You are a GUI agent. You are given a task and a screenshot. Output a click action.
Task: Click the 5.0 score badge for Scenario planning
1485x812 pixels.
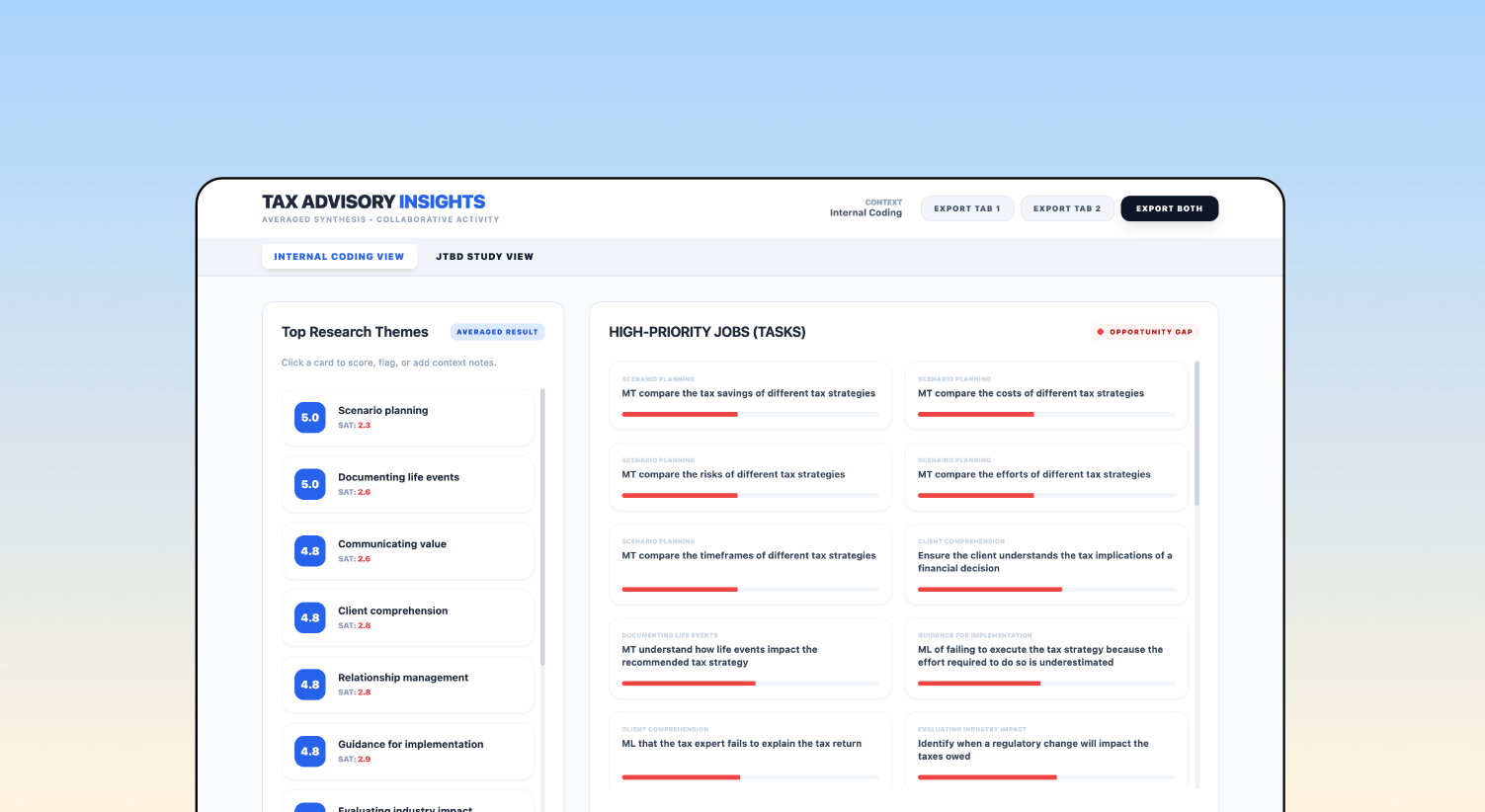(x=309, y=418)
